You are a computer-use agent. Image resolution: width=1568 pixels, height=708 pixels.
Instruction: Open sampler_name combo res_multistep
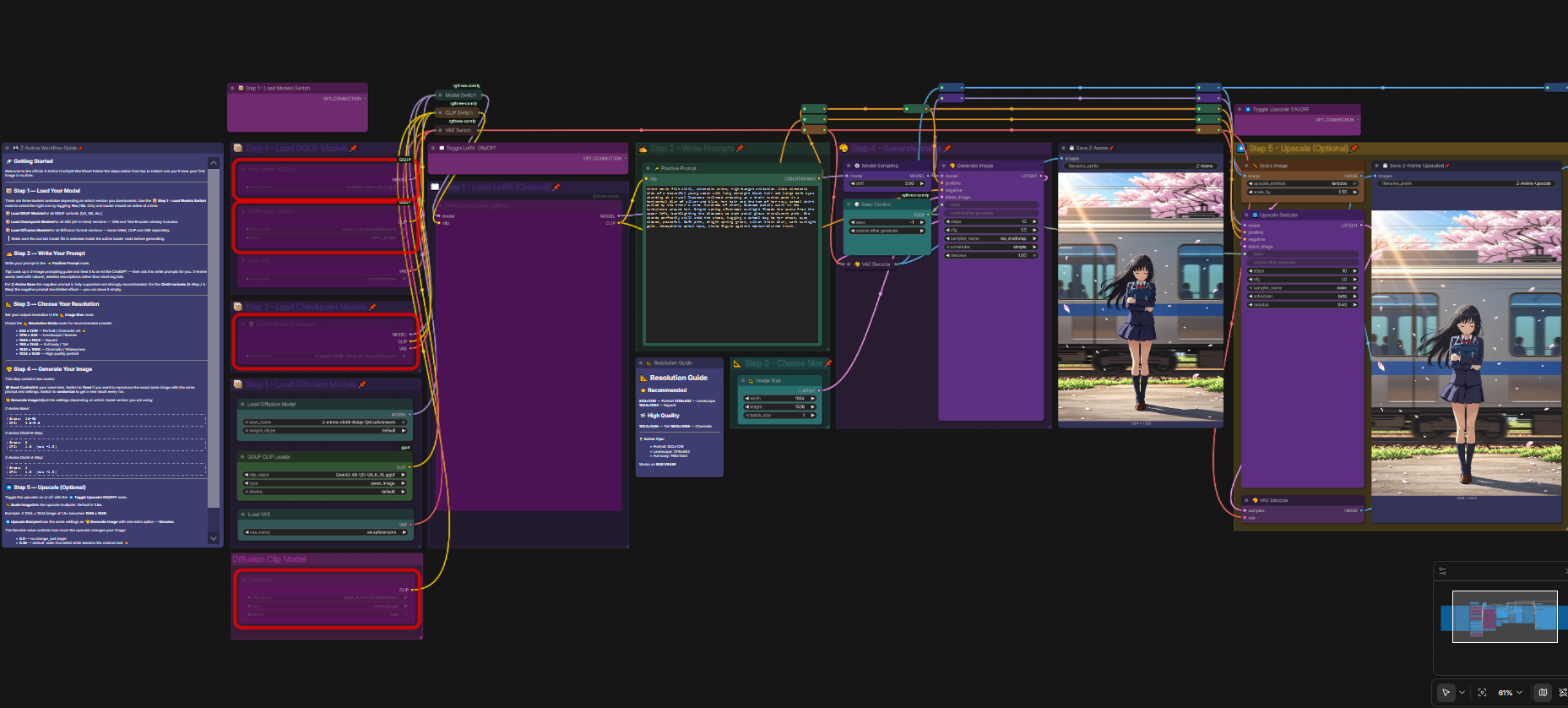click(x=990, y=238)
